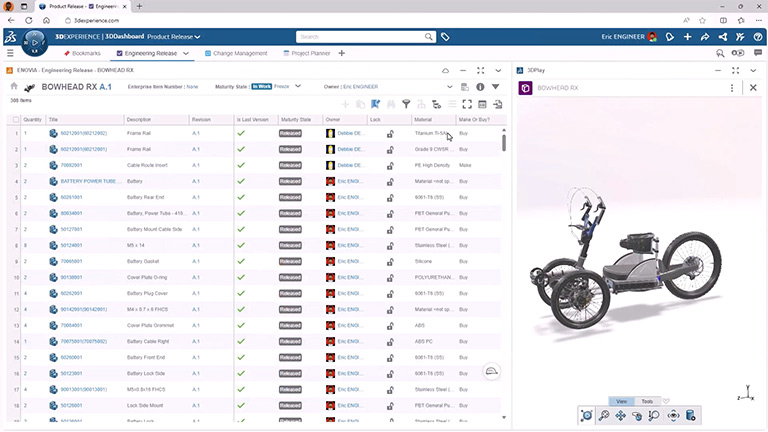Image resolution: width=768 pixels, height=432 pixels.
Task: Open the Engineering Release tab dropdown arrow
Action: (x=186, y=53)
